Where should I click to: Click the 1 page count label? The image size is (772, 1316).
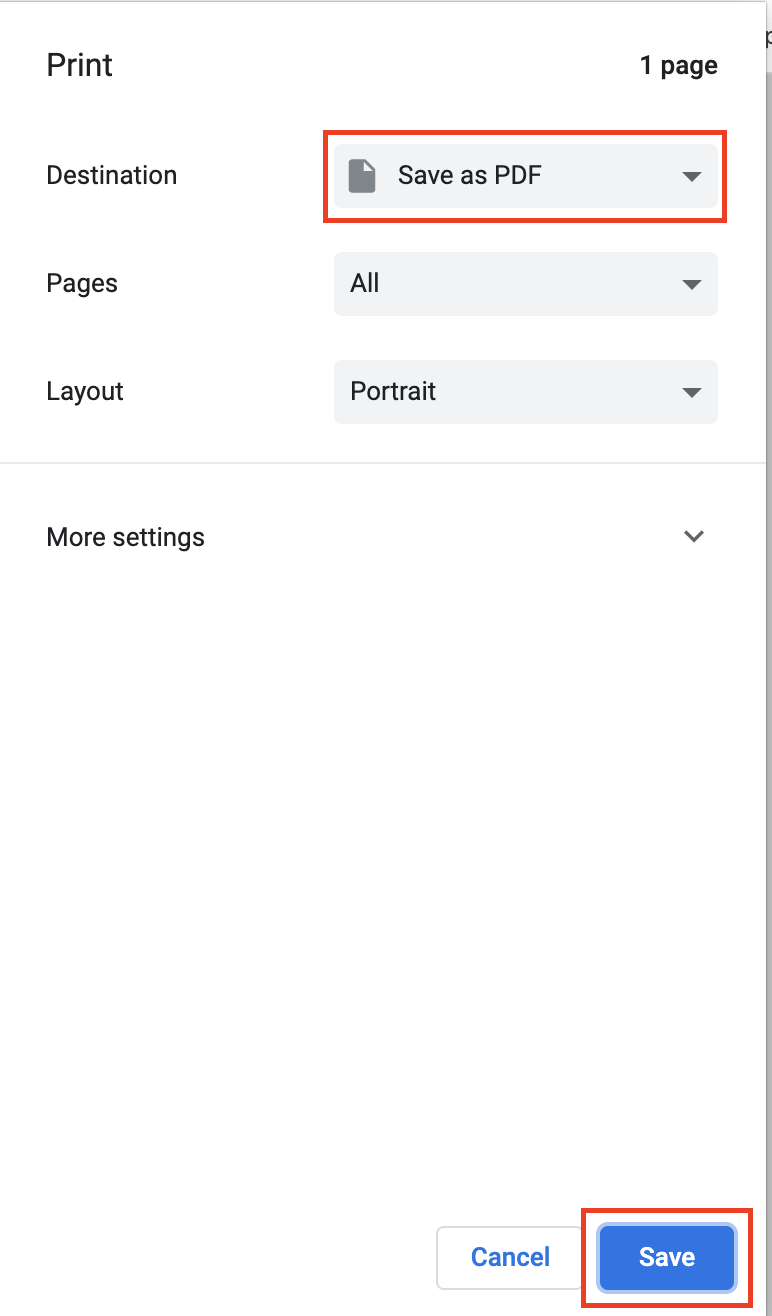[x=678, y=66]
